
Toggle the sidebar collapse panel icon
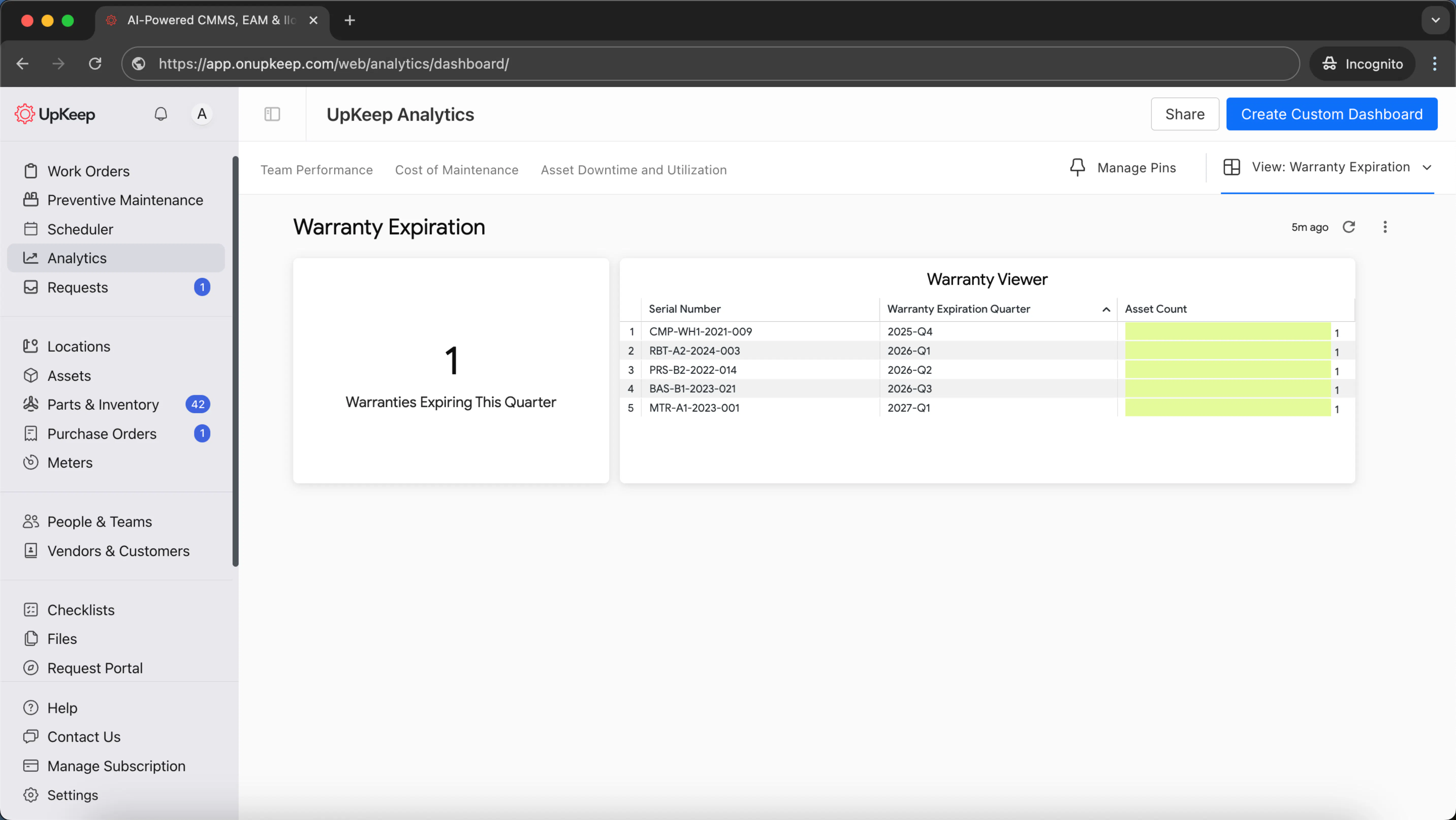pyautogui.click(x=272, y=114)
